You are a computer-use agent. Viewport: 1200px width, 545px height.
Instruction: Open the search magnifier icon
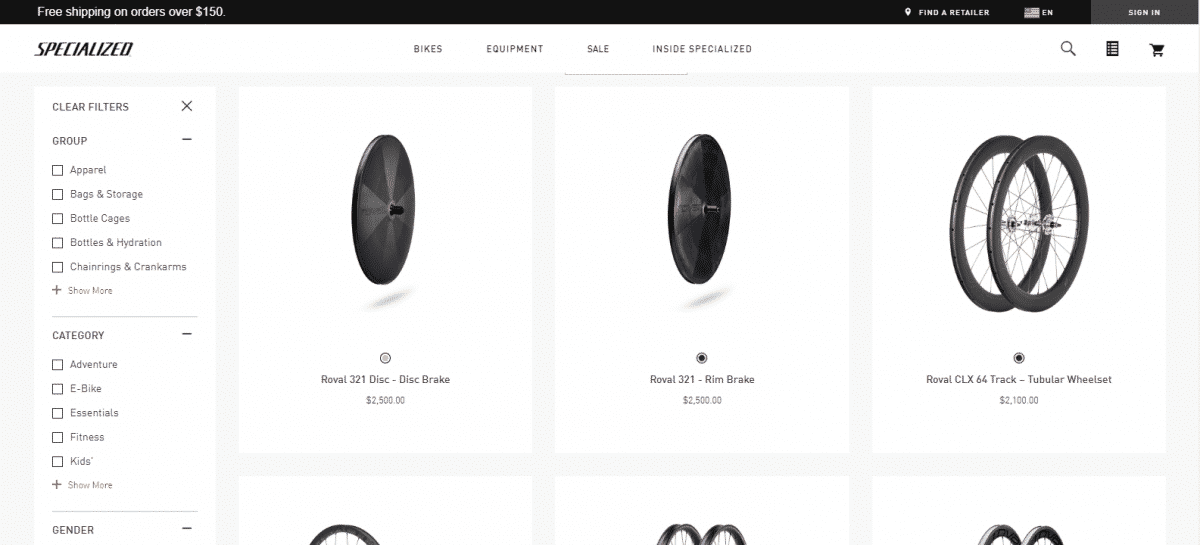click(x=1068, y=48)
